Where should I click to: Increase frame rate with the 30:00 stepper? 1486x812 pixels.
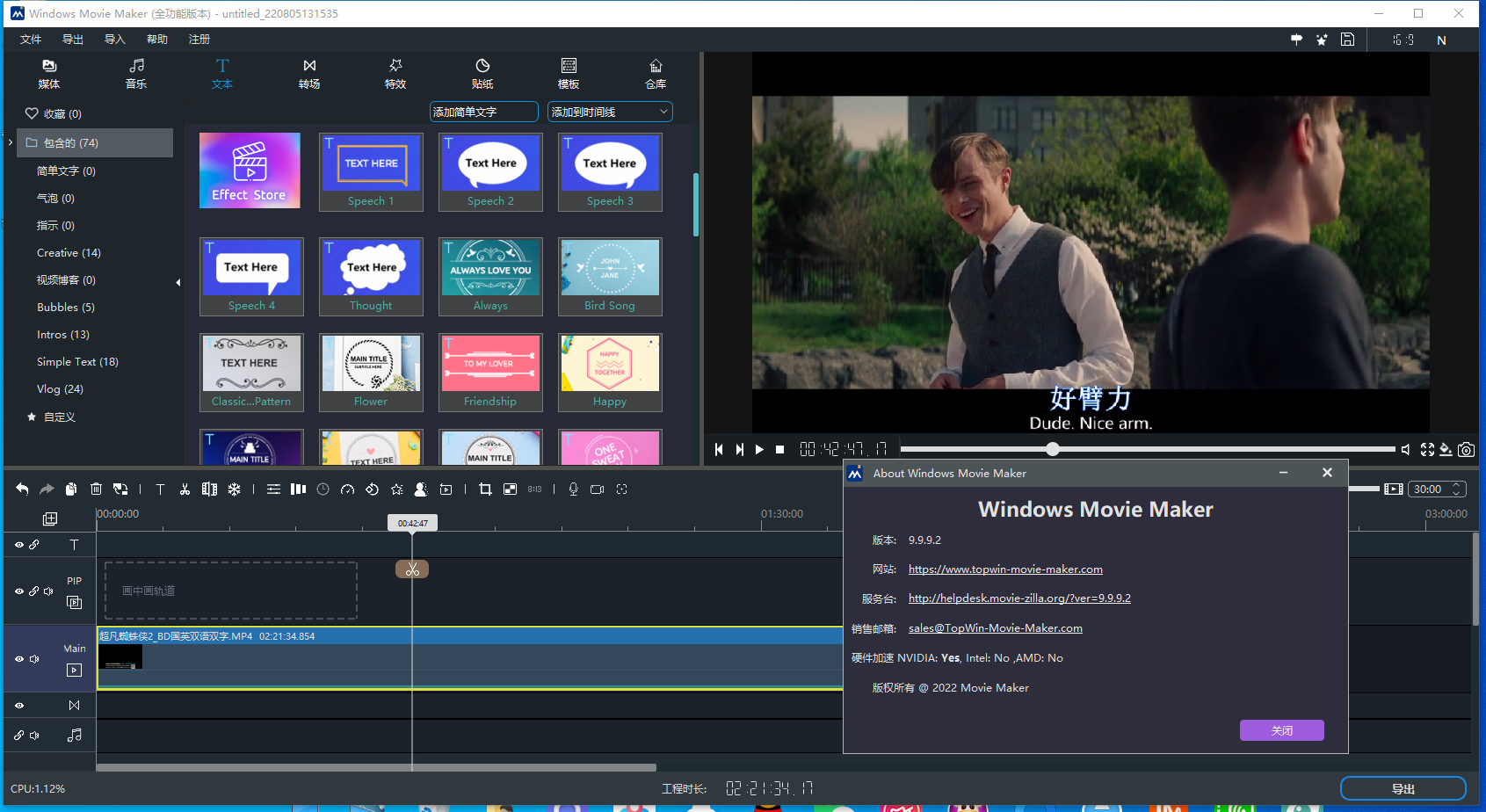click(x=1458, y=483)
